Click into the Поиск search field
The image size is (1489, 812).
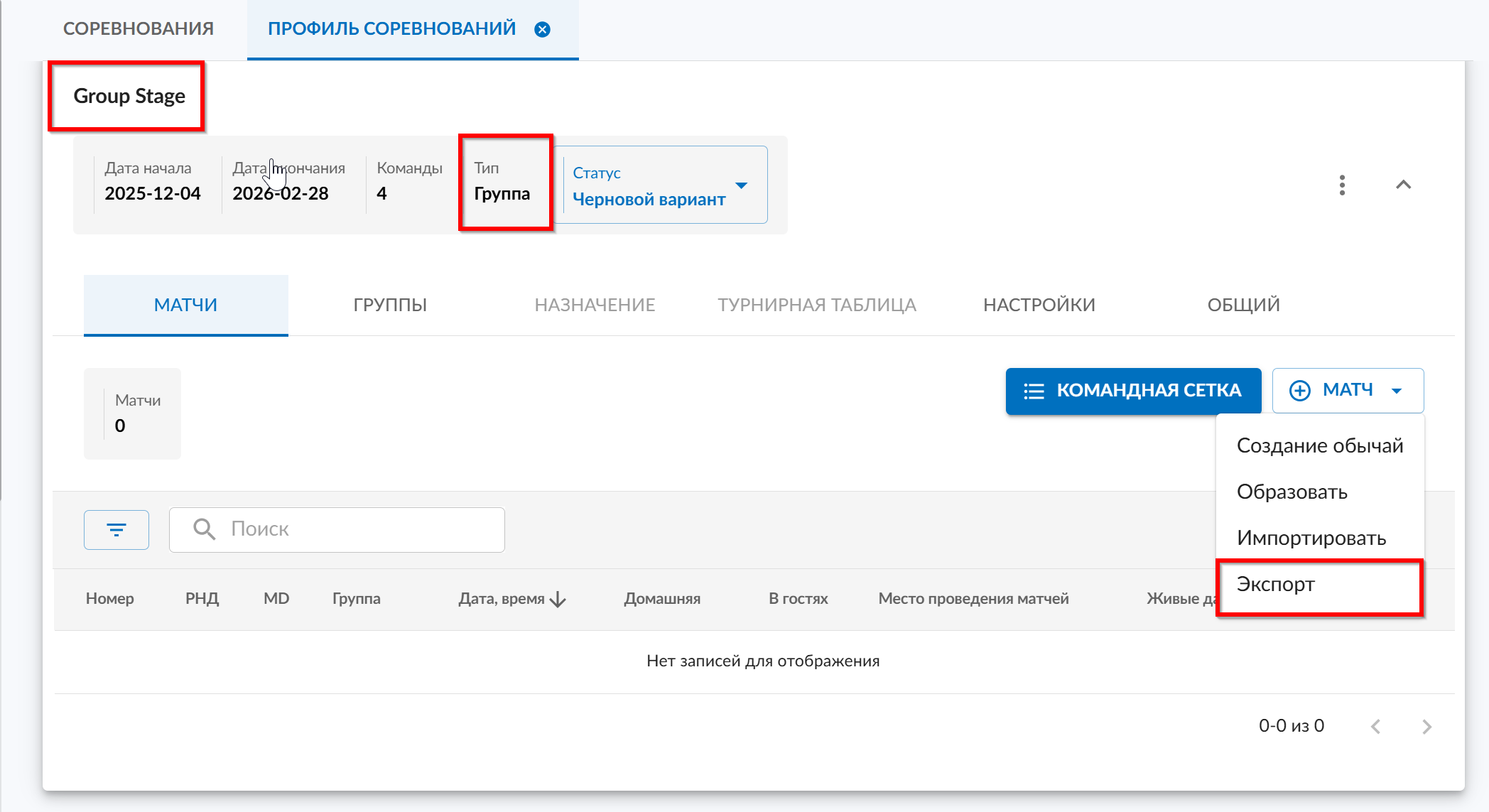click(x=355, y=529)
